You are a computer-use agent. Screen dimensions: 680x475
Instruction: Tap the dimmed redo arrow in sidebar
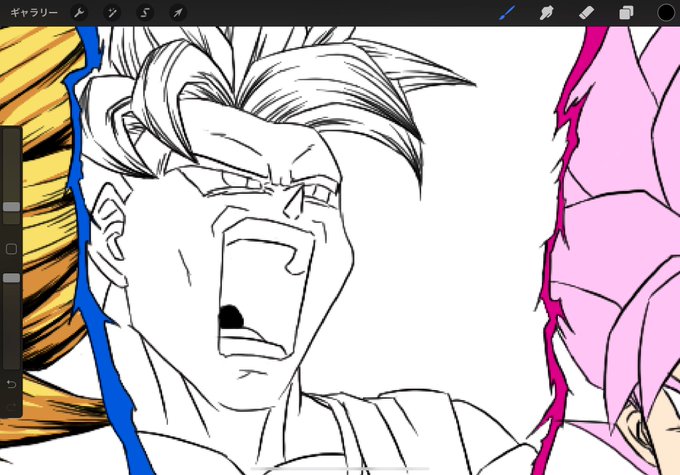click(12, 406)
